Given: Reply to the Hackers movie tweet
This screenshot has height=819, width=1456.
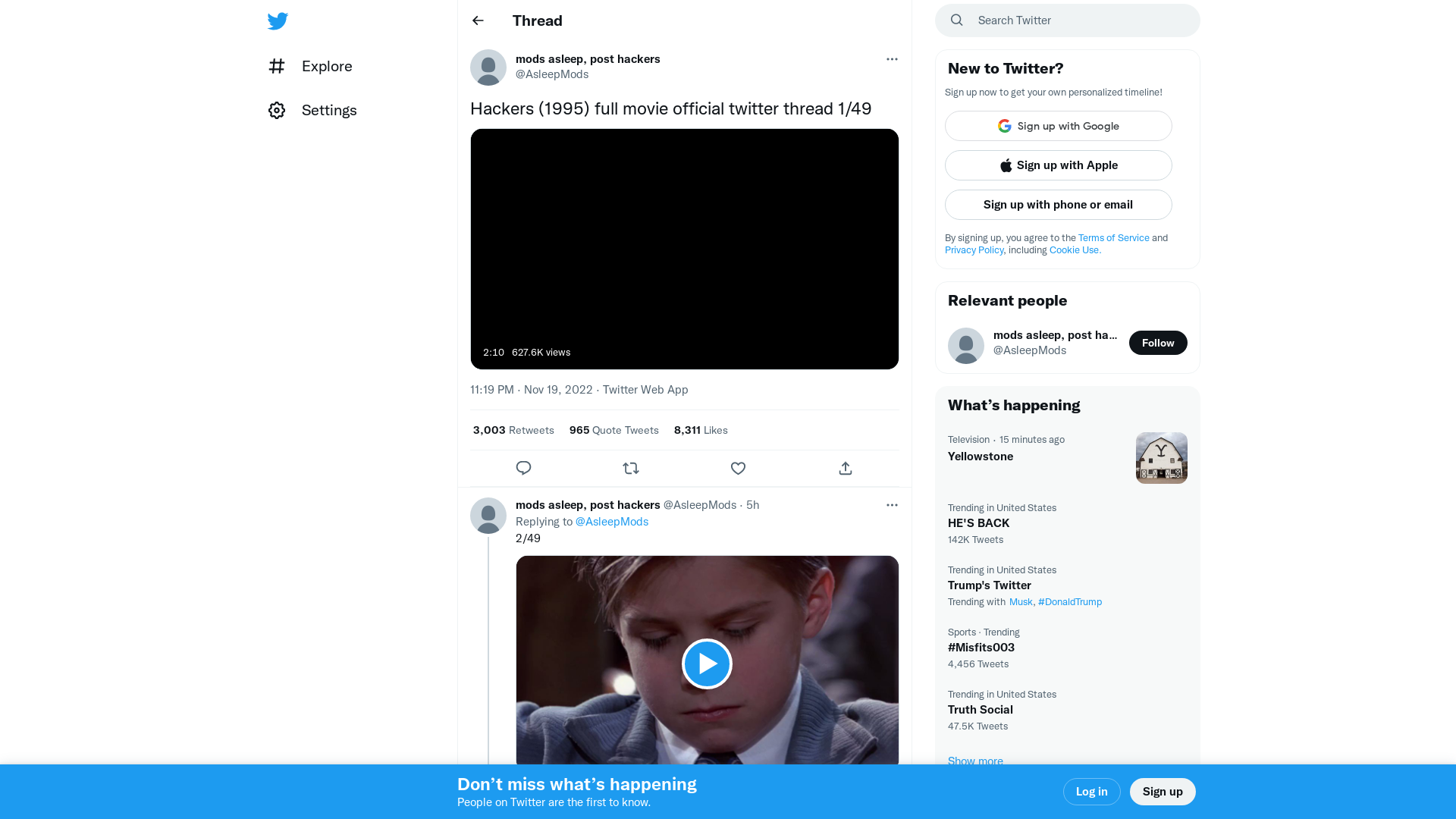Looking at the screenshot, I should click(523, 468).
